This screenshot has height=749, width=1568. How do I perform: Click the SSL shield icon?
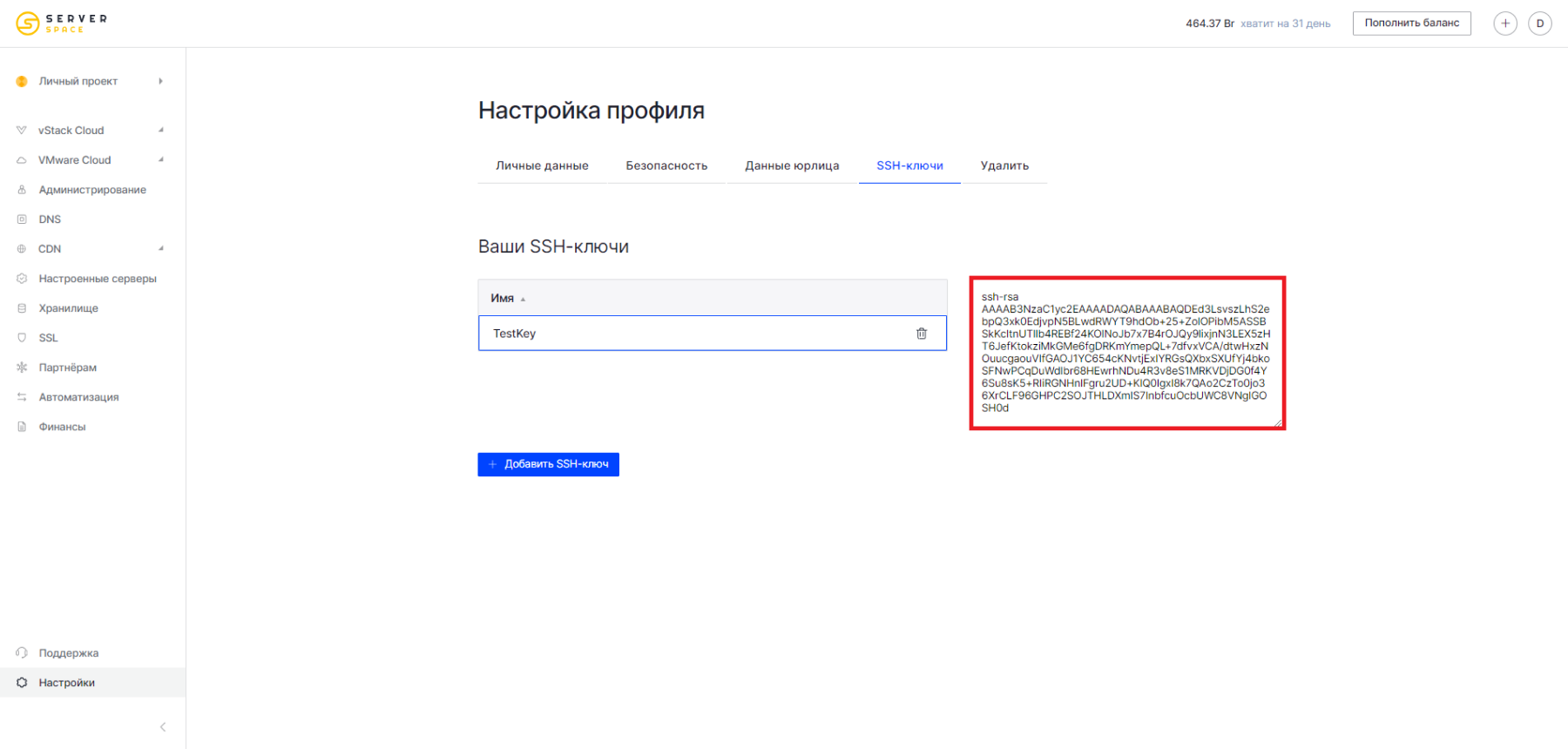pos(22,338)
